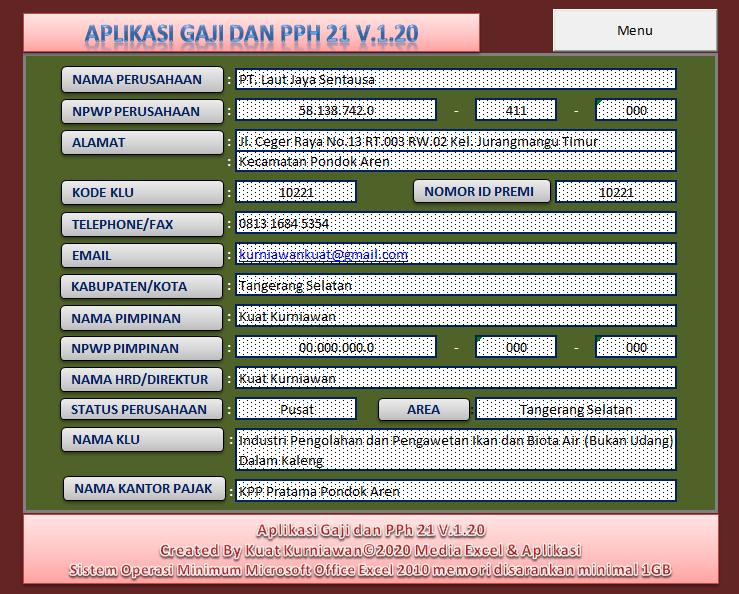The height and width of the screenshot is (594, 739).
Task: Click footer line Aplikasi Gaji dan PPh 21 V.1.20
Action: click(x=371, y=530)
